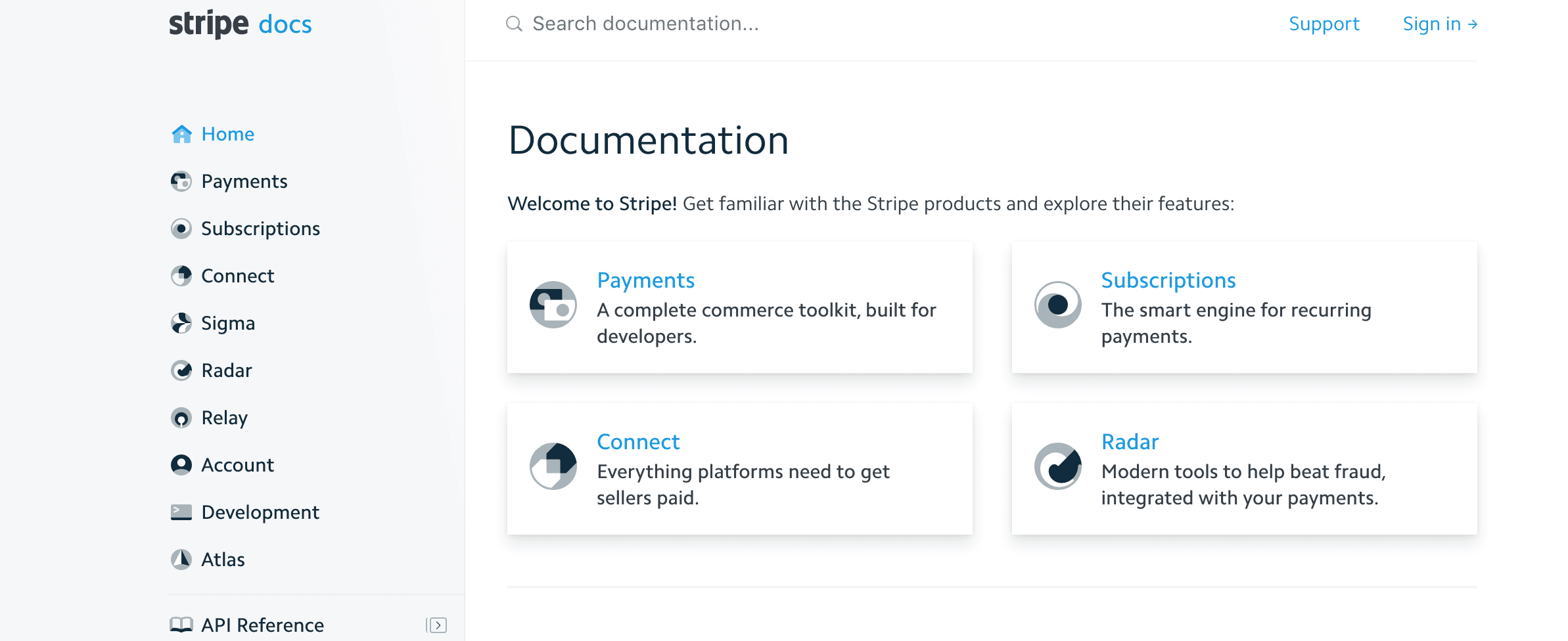This screenshot has height=641, width=1568.
Task: Click the Development terminal icon in sidebar
Action: pyautogui.click(x=181, y=512)
